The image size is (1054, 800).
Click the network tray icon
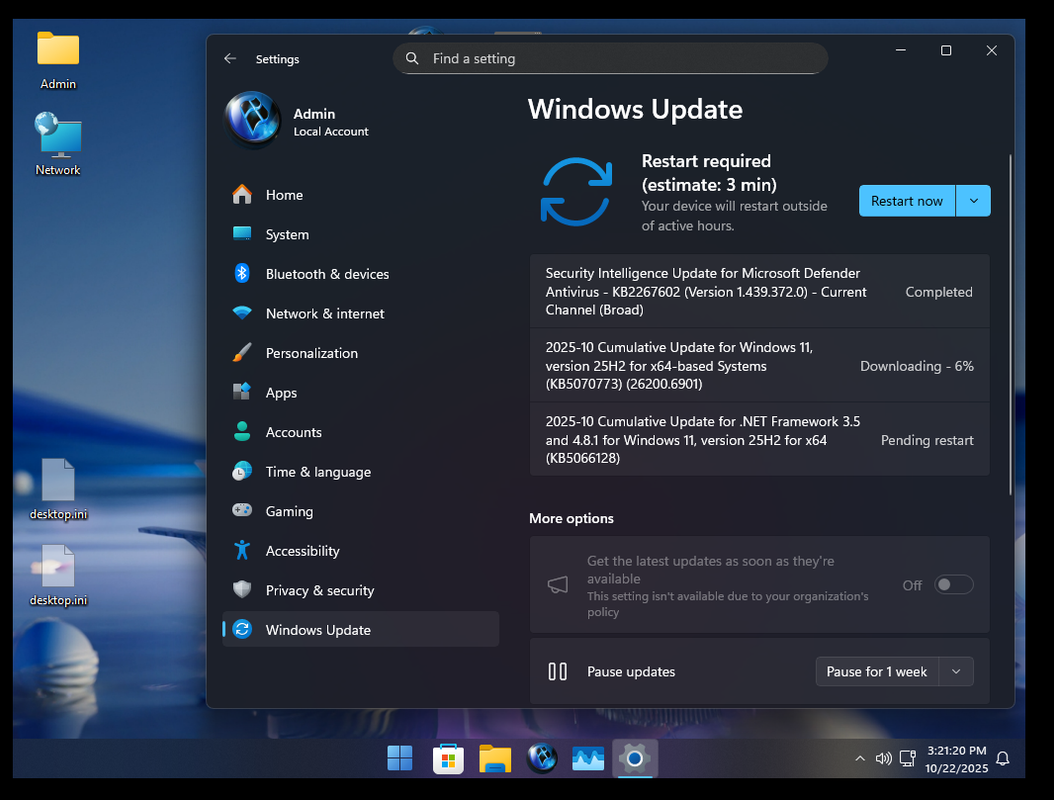[x=907, y=759]
